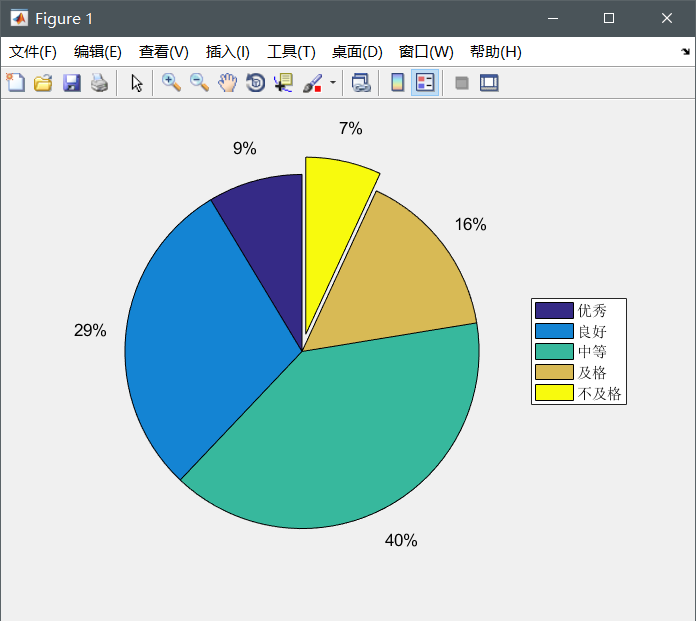Image resolution: width=696 pixels, height=621 pixels.
Task: Click the 及格 legend label
Action: coord(592,372)
